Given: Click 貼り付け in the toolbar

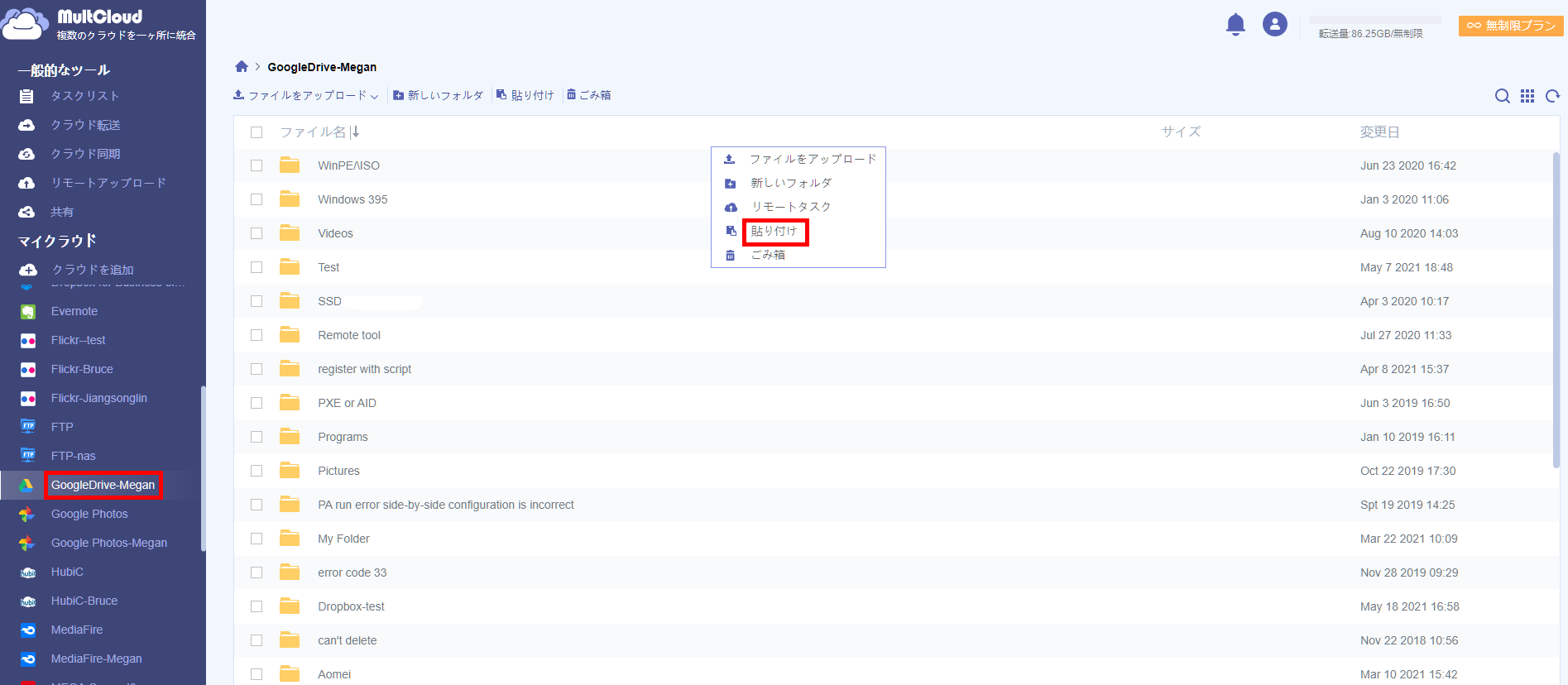Looking at the screenshot, I should click(x=525, y=95).
